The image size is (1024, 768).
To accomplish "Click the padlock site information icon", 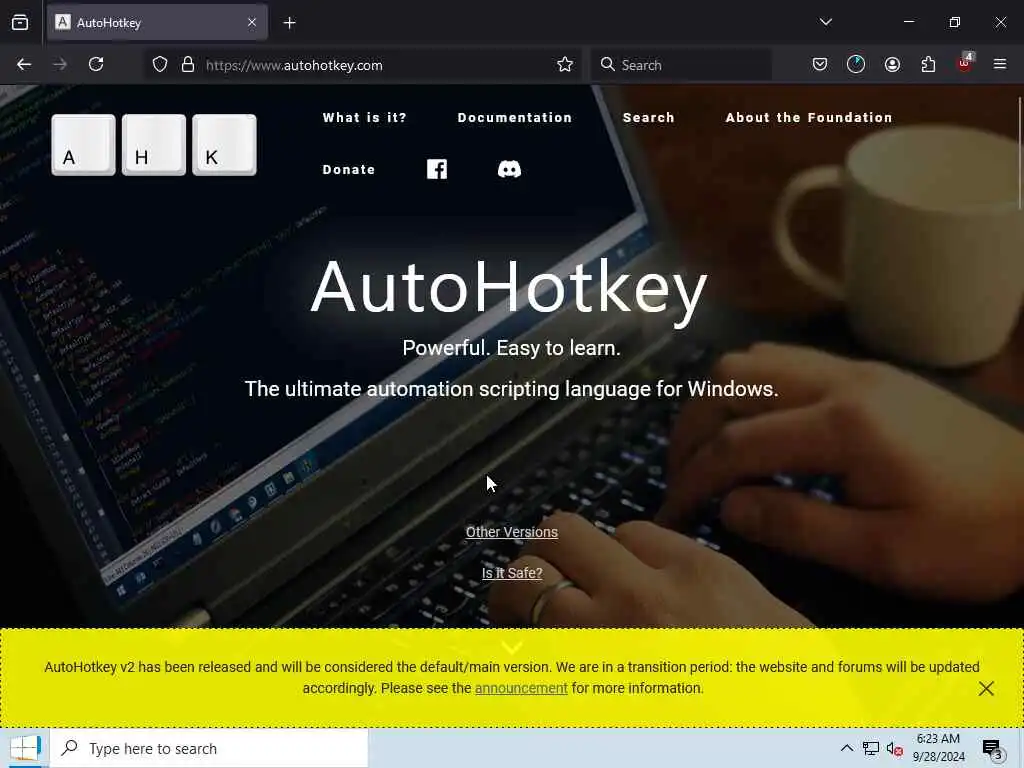I will pyautogui.click(x=188, y=65).
